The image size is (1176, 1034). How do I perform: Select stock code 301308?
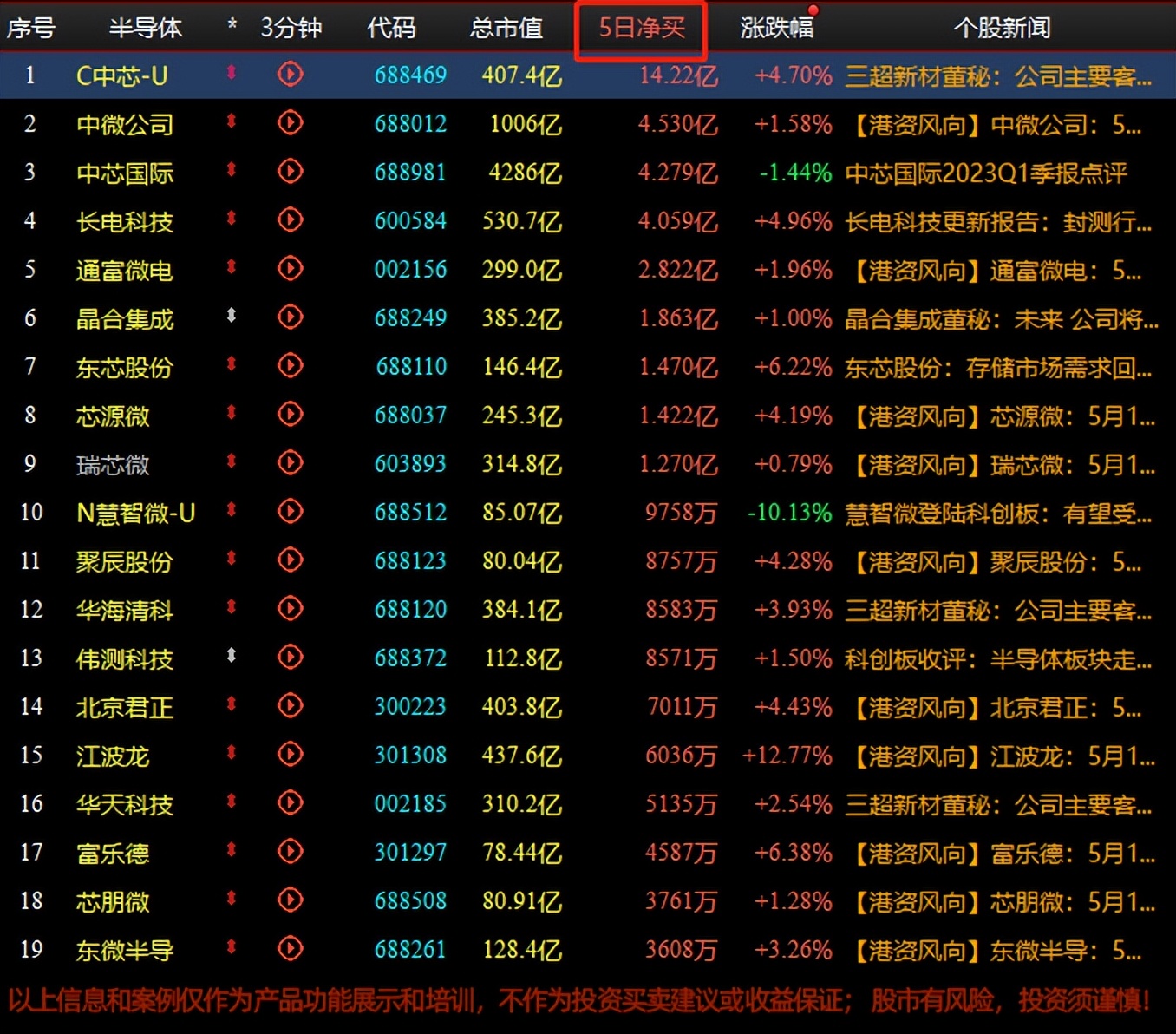410,755
